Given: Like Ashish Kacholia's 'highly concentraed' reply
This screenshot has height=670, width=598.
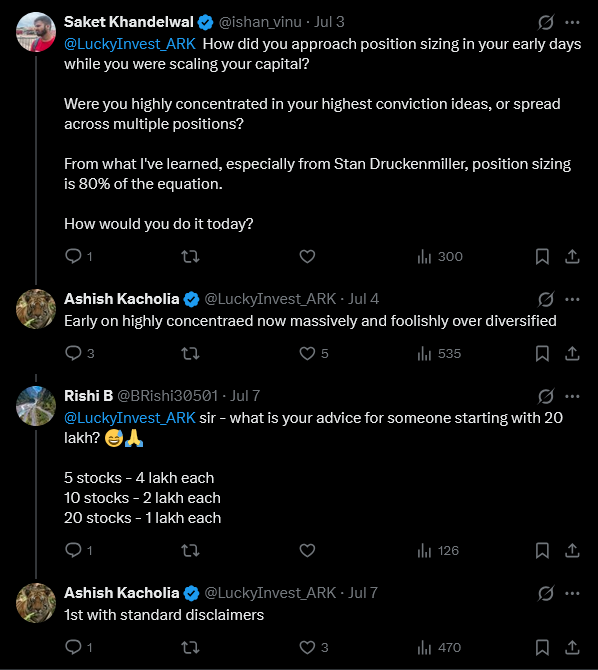Looking at the screenshot, I should point(313,353).
